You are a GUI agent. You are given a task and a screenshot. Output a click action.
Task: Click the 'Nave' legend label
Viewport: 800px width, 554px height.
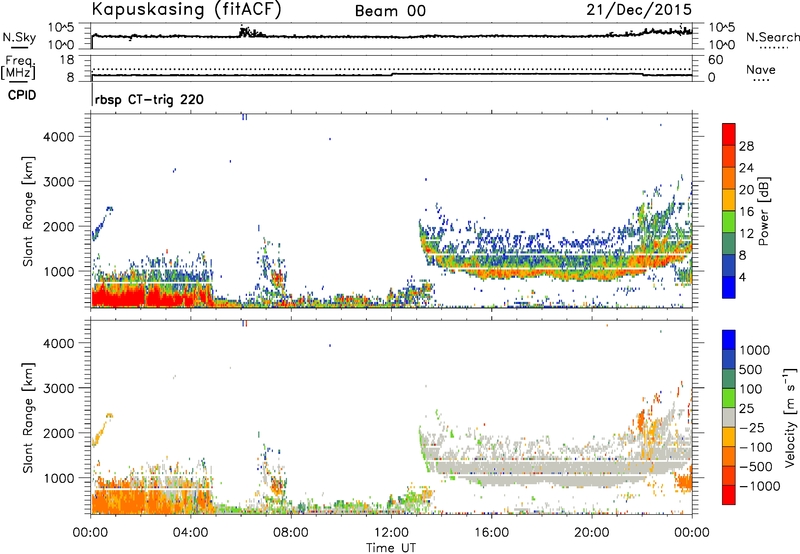pyautogui.click(x=761, y=69)
